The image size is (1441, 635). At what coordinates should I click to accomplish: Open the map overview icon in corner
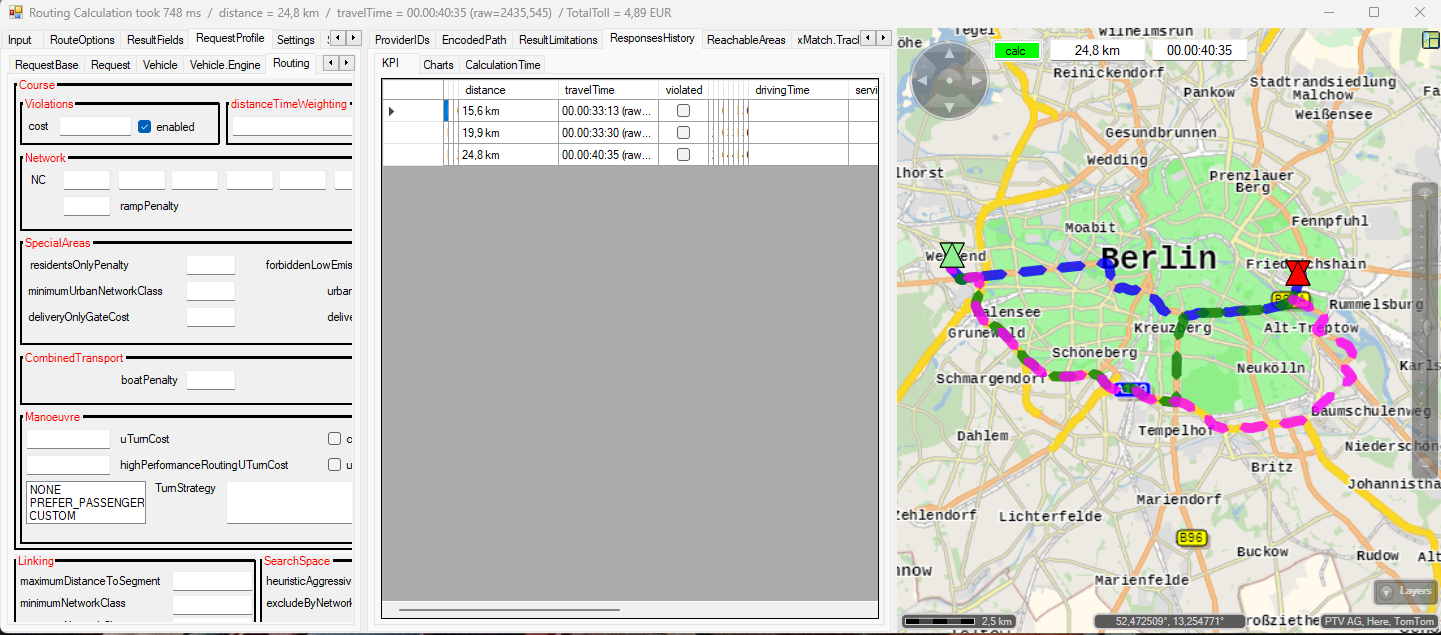click(x=1430, y=40)
